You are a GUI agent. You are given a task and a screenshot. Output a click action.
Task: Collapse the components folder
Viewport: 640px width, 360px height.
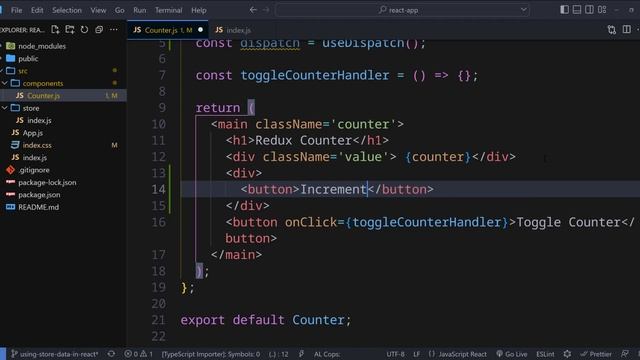[43, 83]
